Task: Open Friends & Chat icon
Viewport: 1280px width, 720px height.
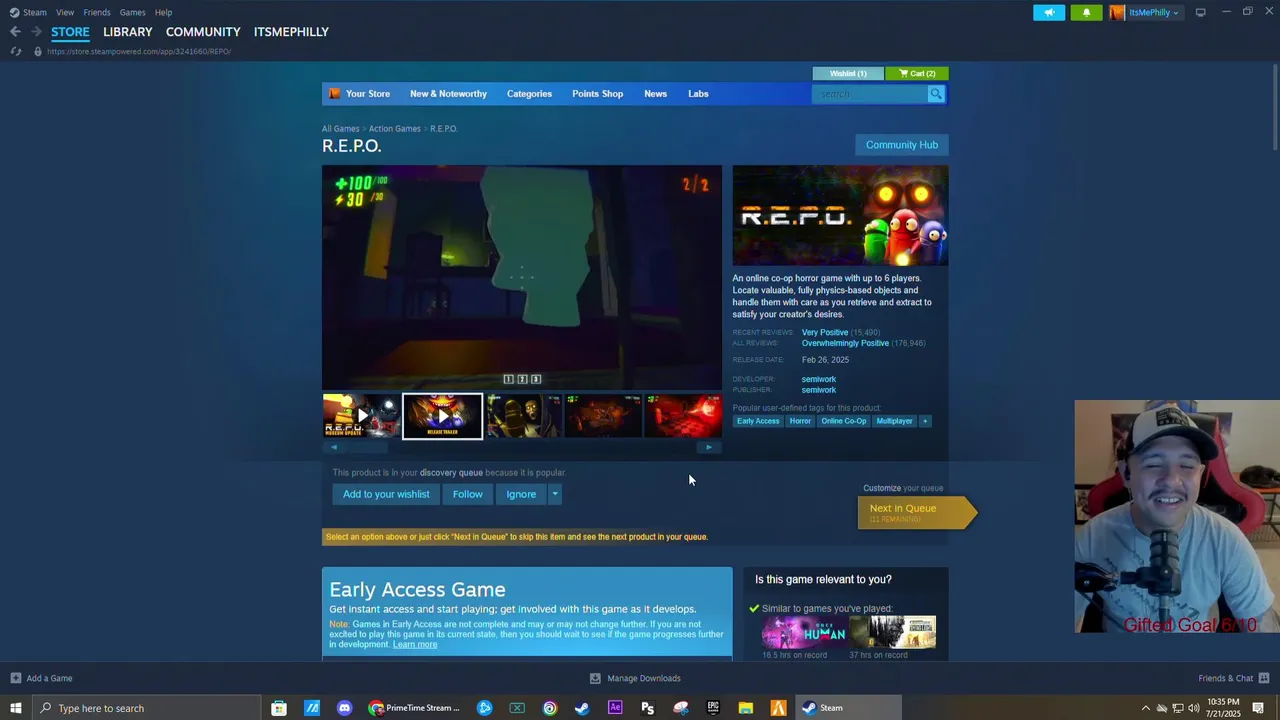Action: [1263, 678]
